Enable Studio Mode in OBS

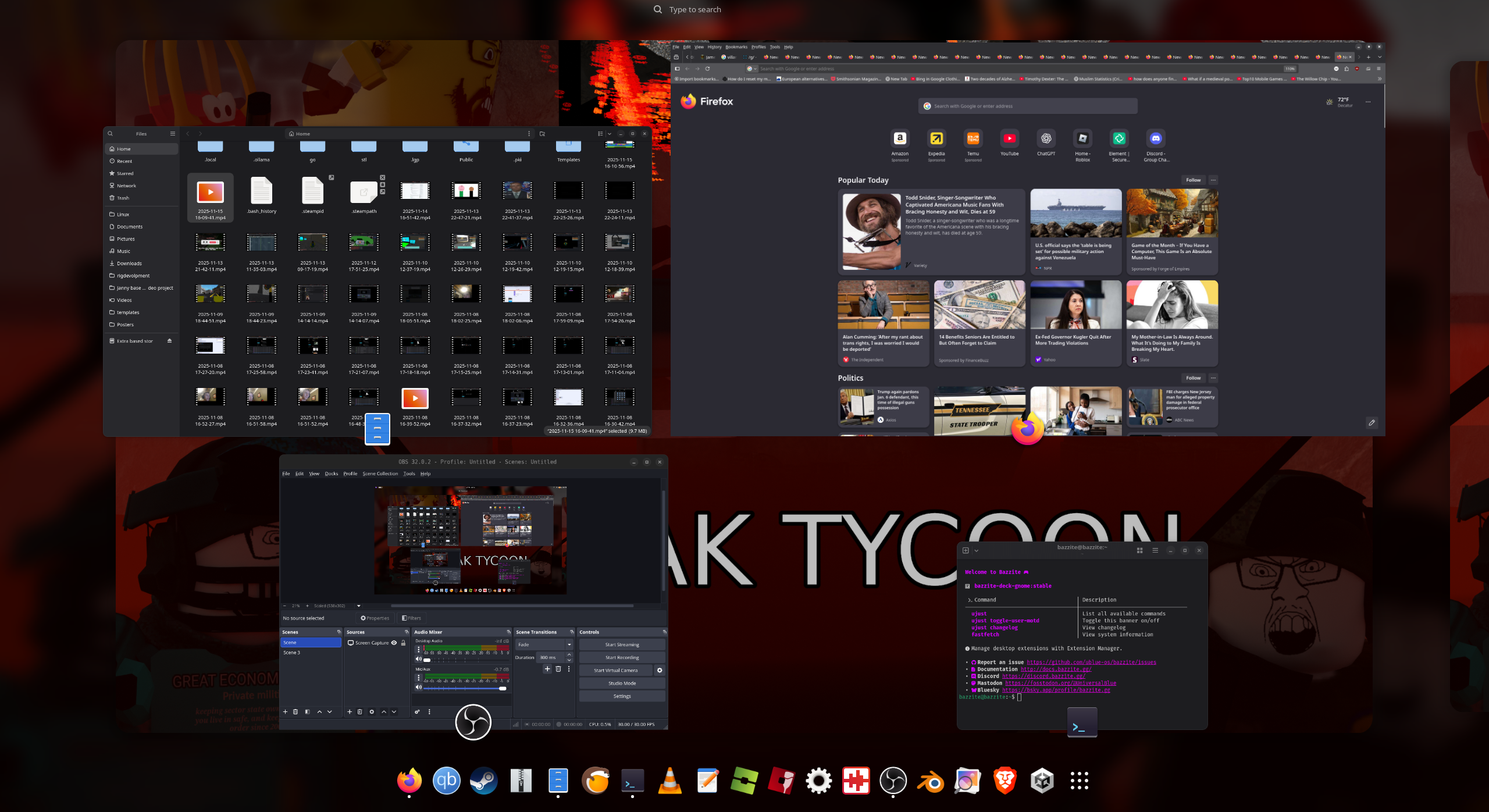[x=621, y=683]
